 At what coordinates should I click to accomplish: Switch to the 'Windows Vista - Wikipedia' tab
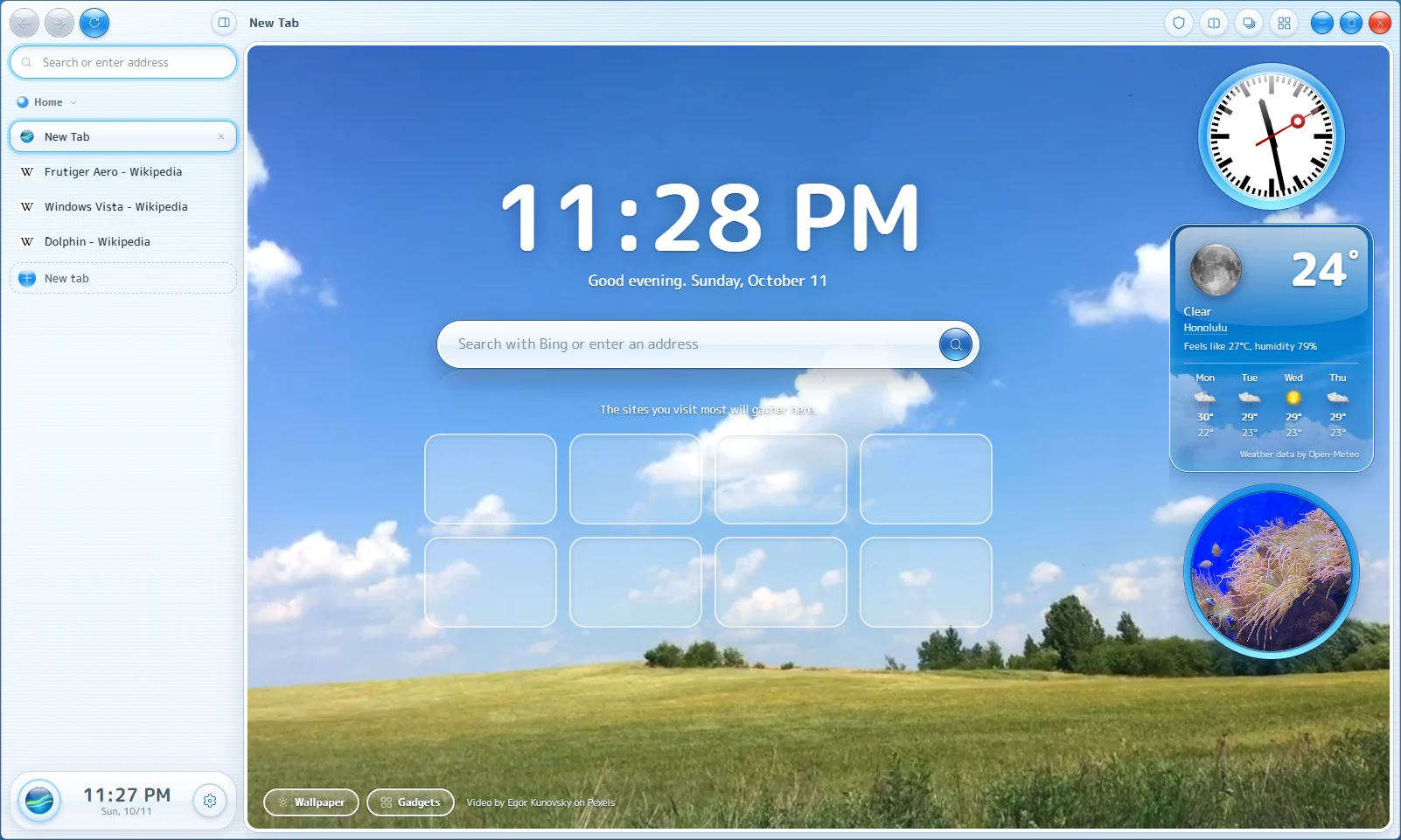pyautogui.click(x=123, y=206)
